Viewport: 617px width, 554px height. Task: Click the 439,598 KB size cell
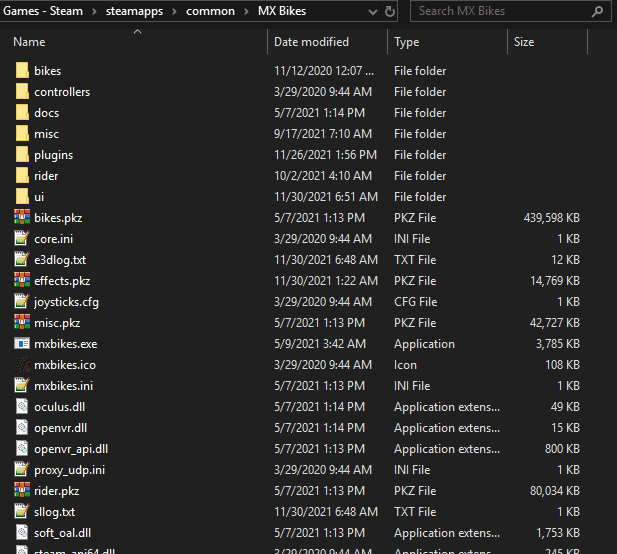[551, 218]
